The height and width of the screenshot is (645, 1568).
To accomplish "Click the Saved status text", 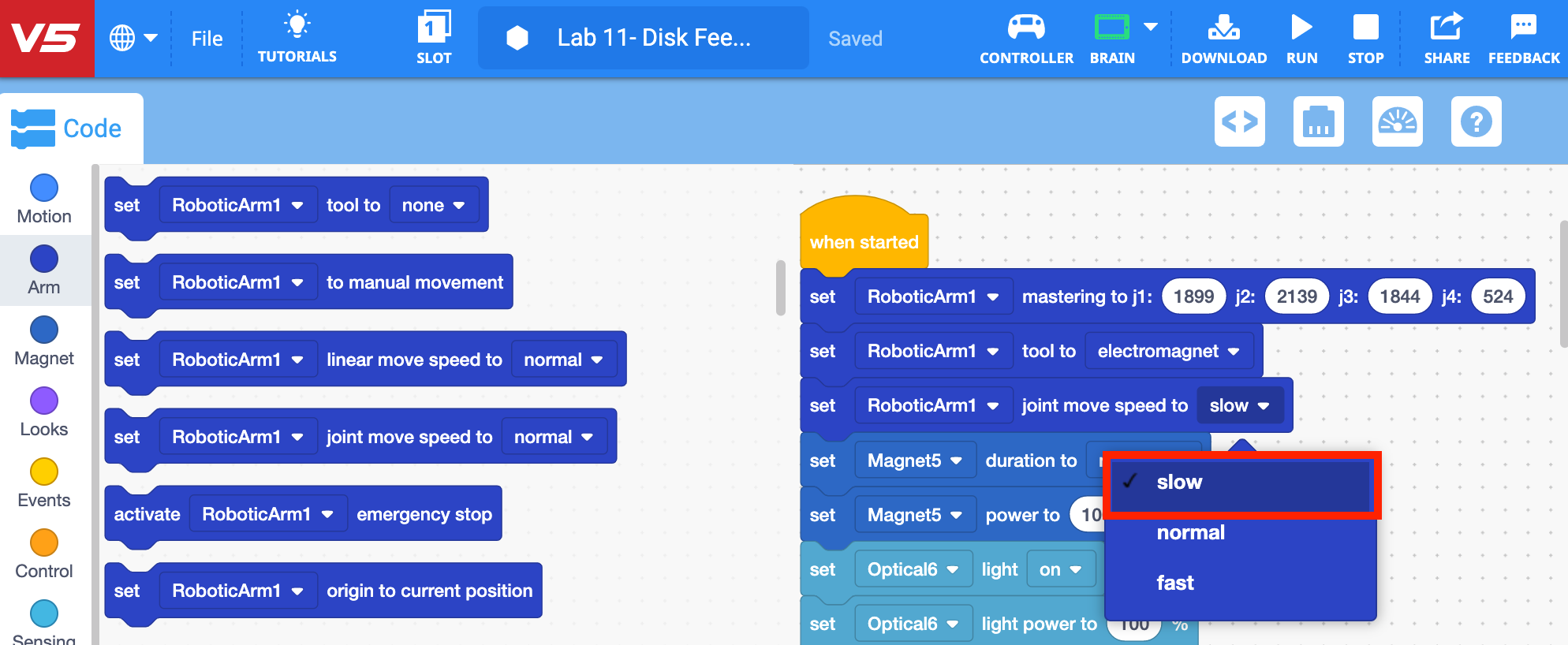I will [855, 39].
